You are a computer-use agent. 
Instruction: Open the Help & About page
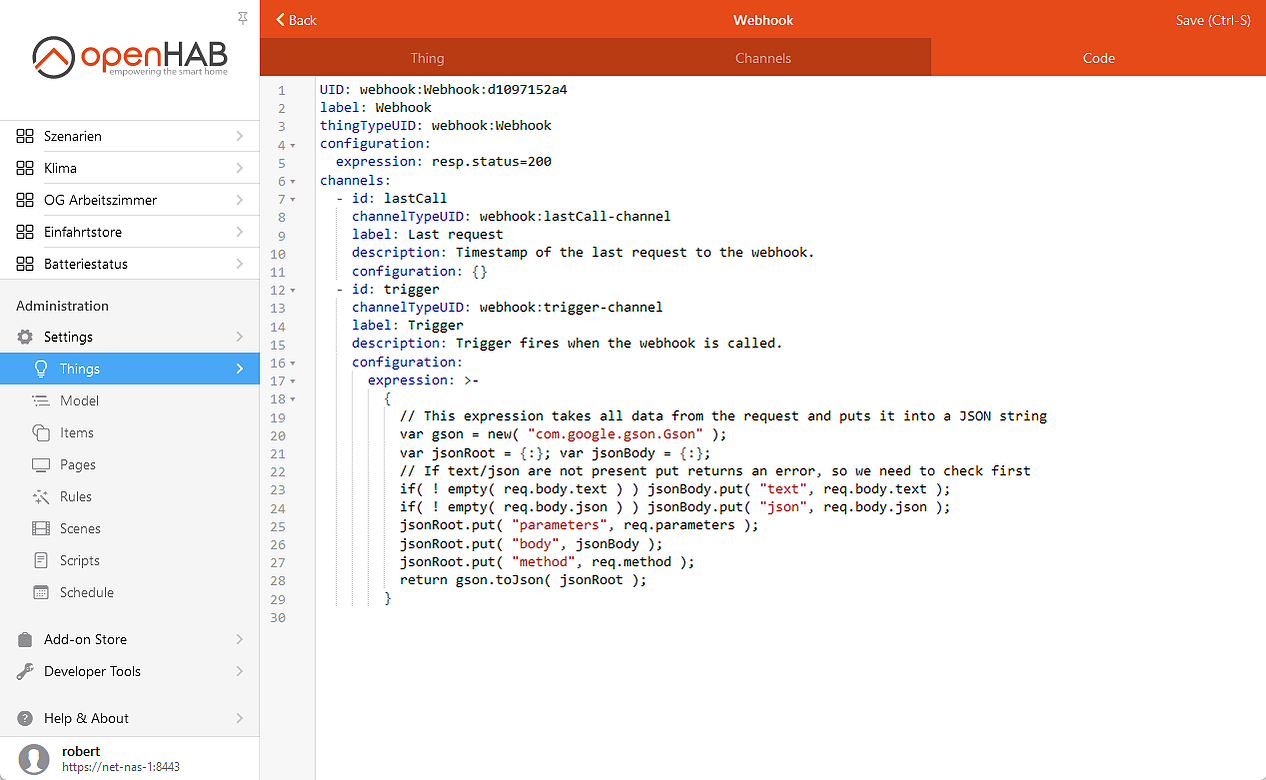pos(130,718)
